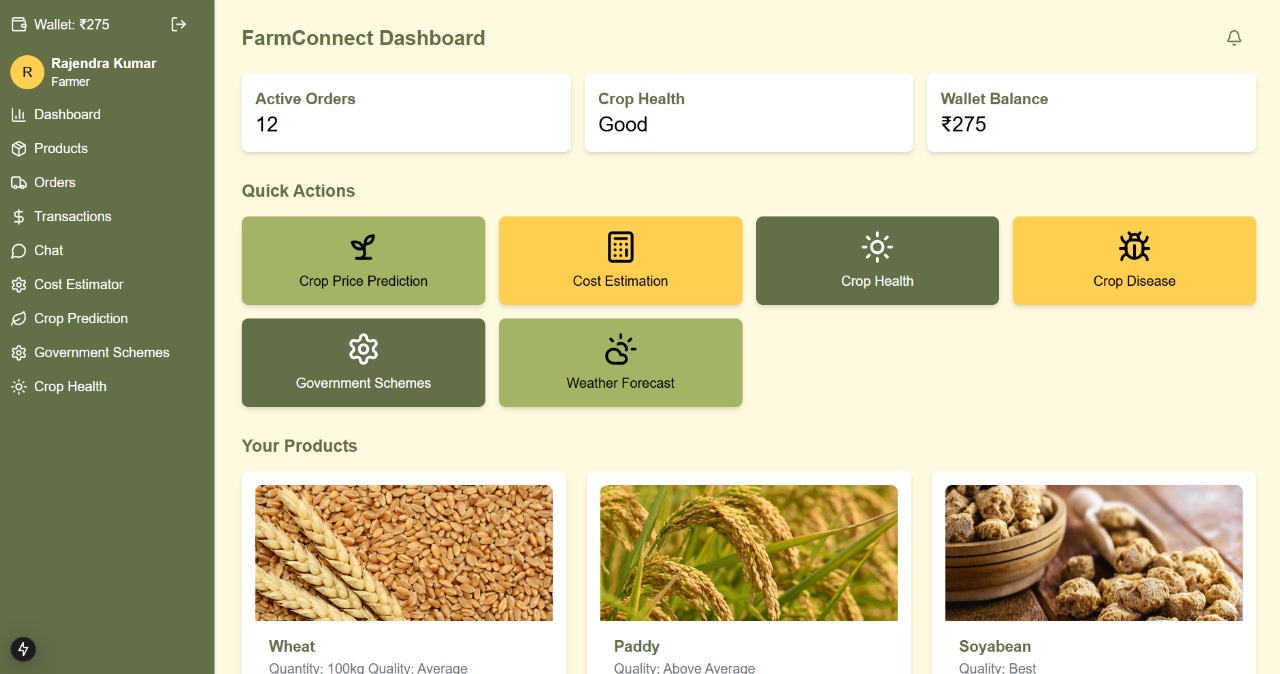Click the calculator icon for Cost Estimation
Screen dimensions: 1280x674
click(620, 247)
